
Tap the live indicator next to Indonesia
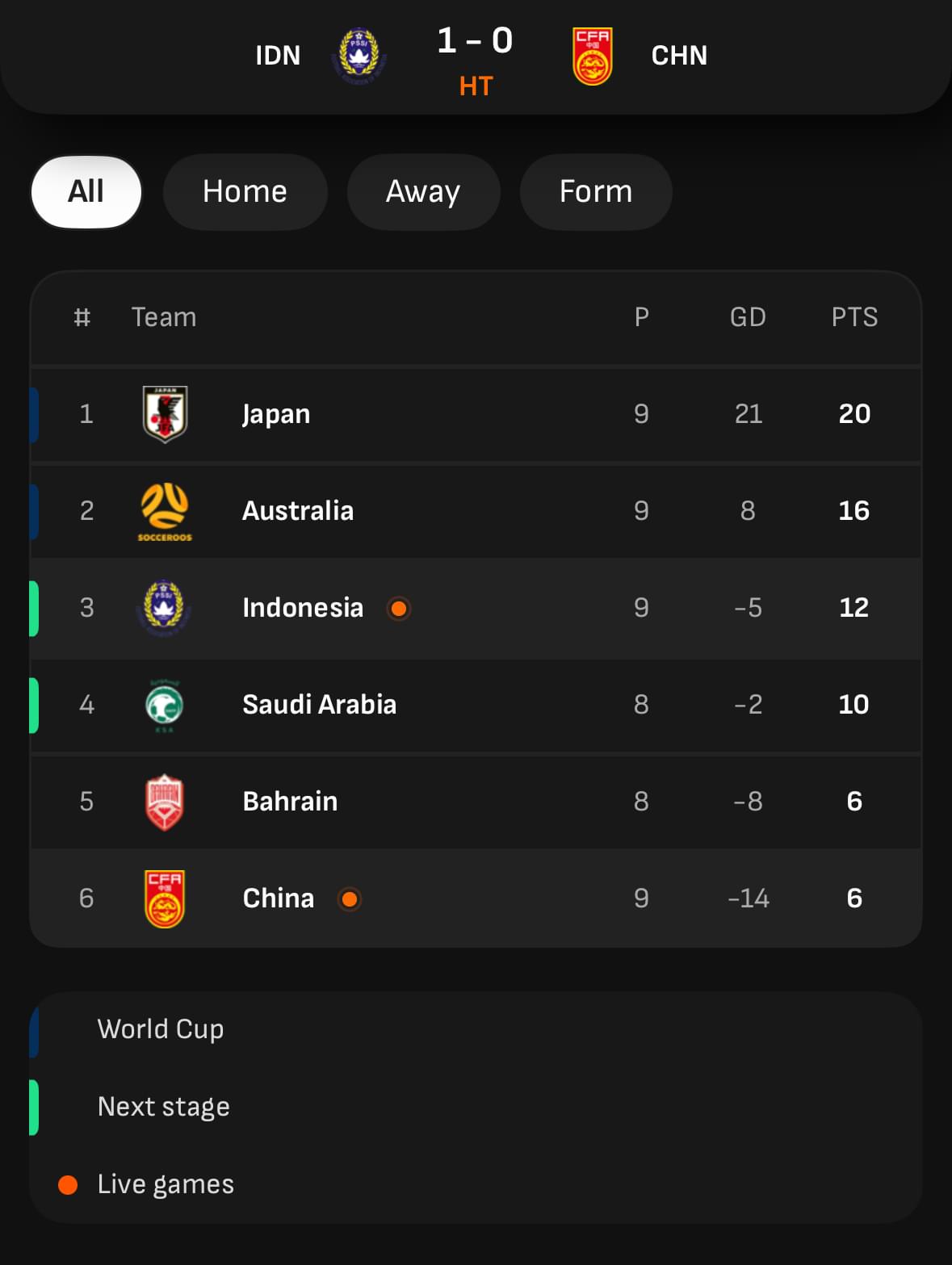[398, 608]
